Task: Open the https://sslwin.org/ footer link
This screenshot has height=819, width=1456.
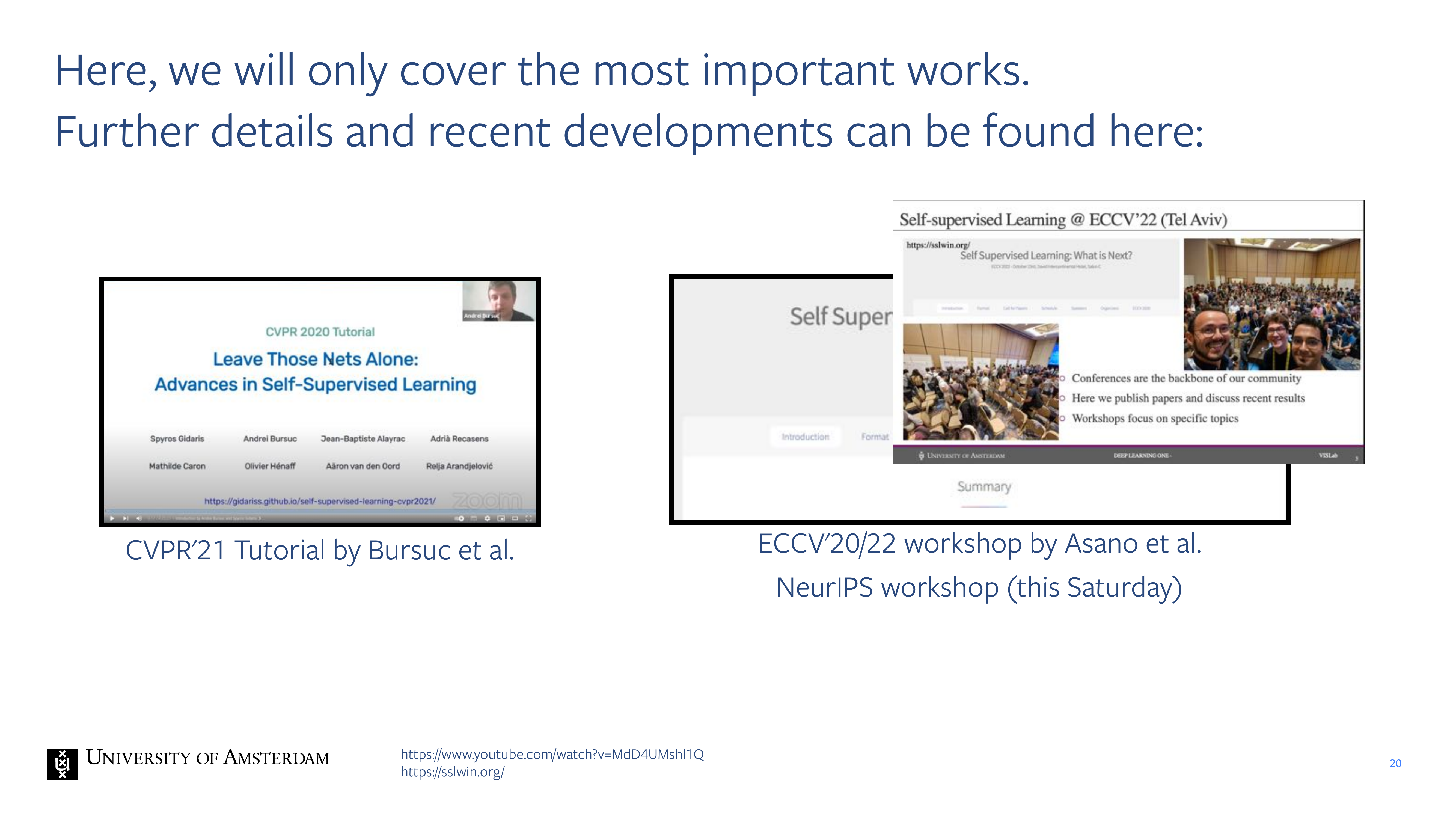Action: point(452,771)
